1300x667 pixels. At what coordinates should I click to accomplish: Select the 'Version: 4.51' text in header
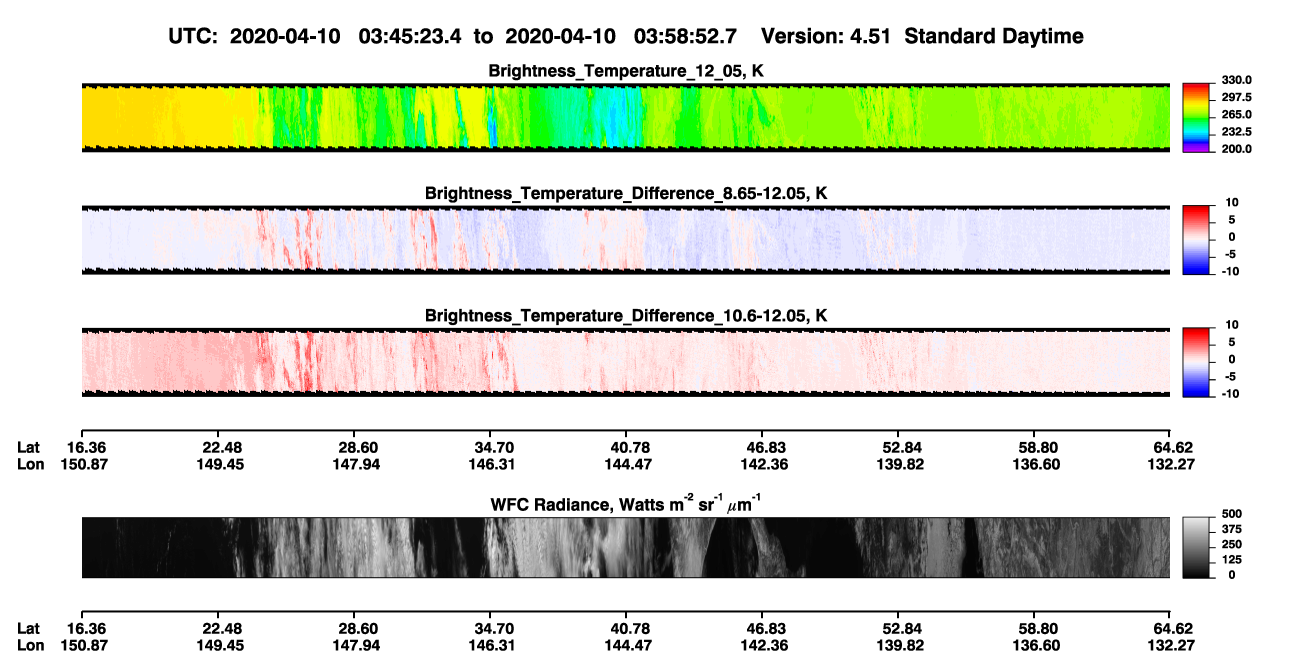(x=824, y=37)
